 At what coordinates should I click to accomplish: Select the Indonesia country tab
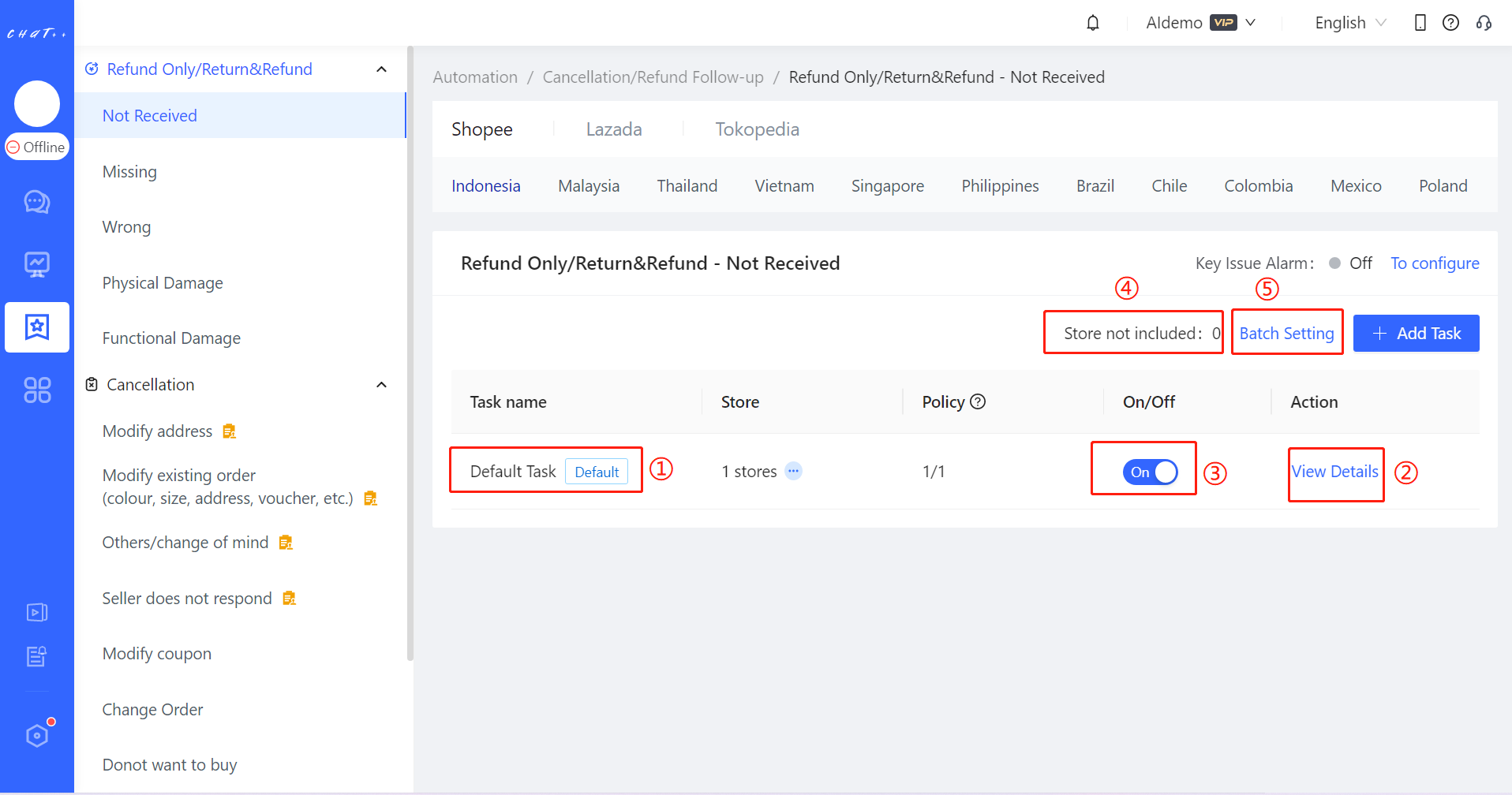point(486,186)
